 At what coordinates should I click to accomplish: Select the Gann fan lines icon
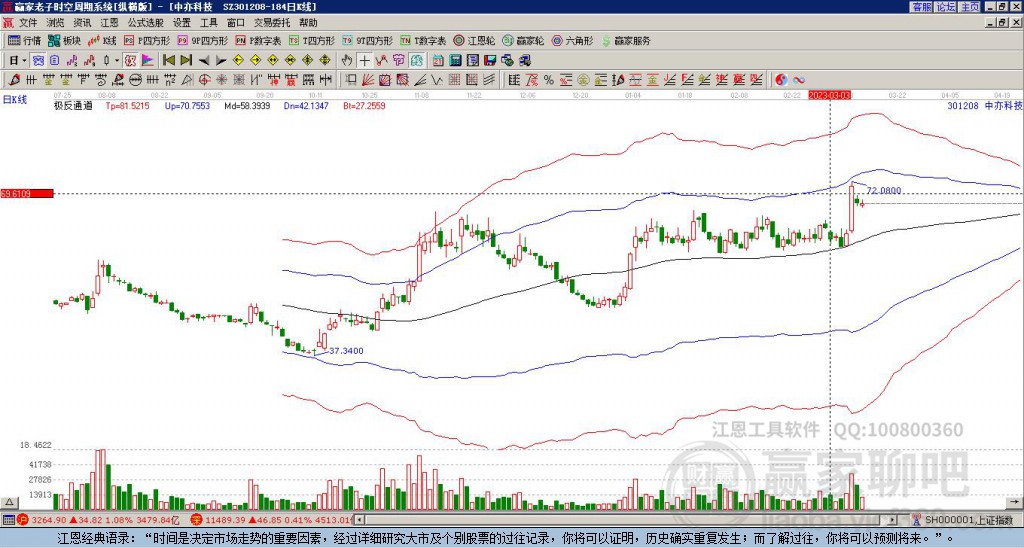pyautogui.click(x=368, y=80)
